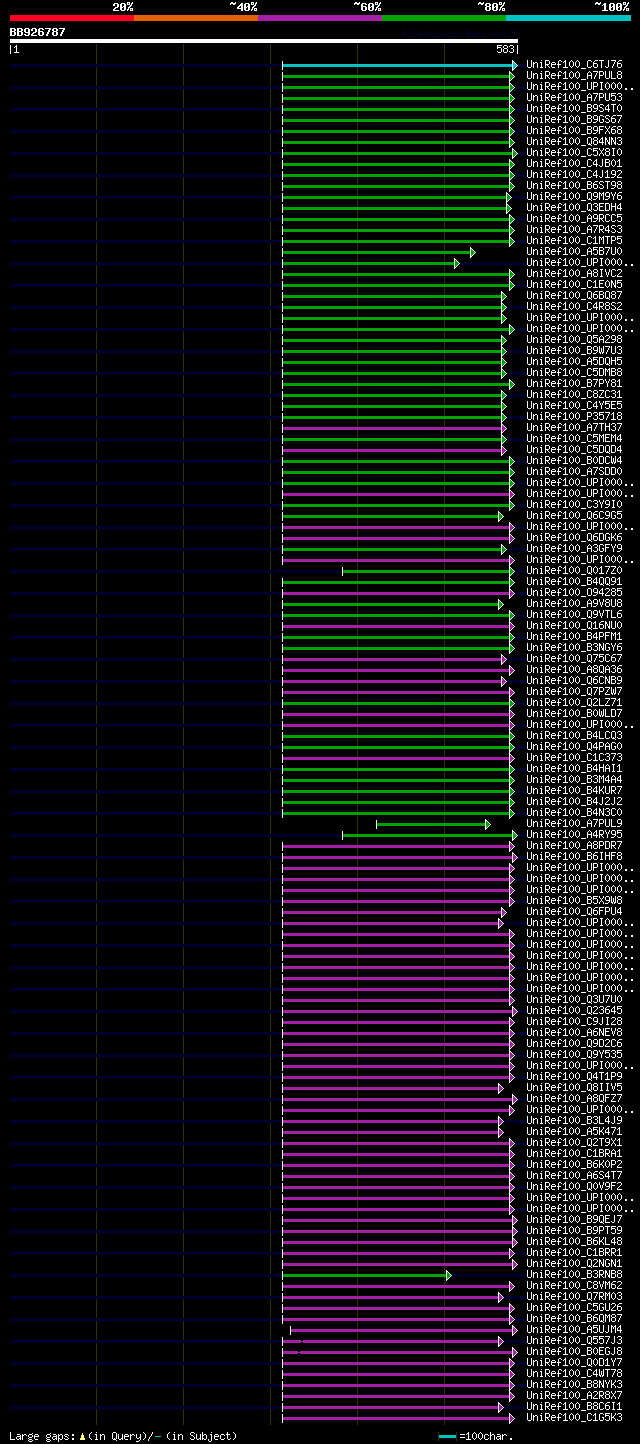Open hit UniRef100_B9S4T0
This screenshot has width=640, height=1444.
point(574,108)
